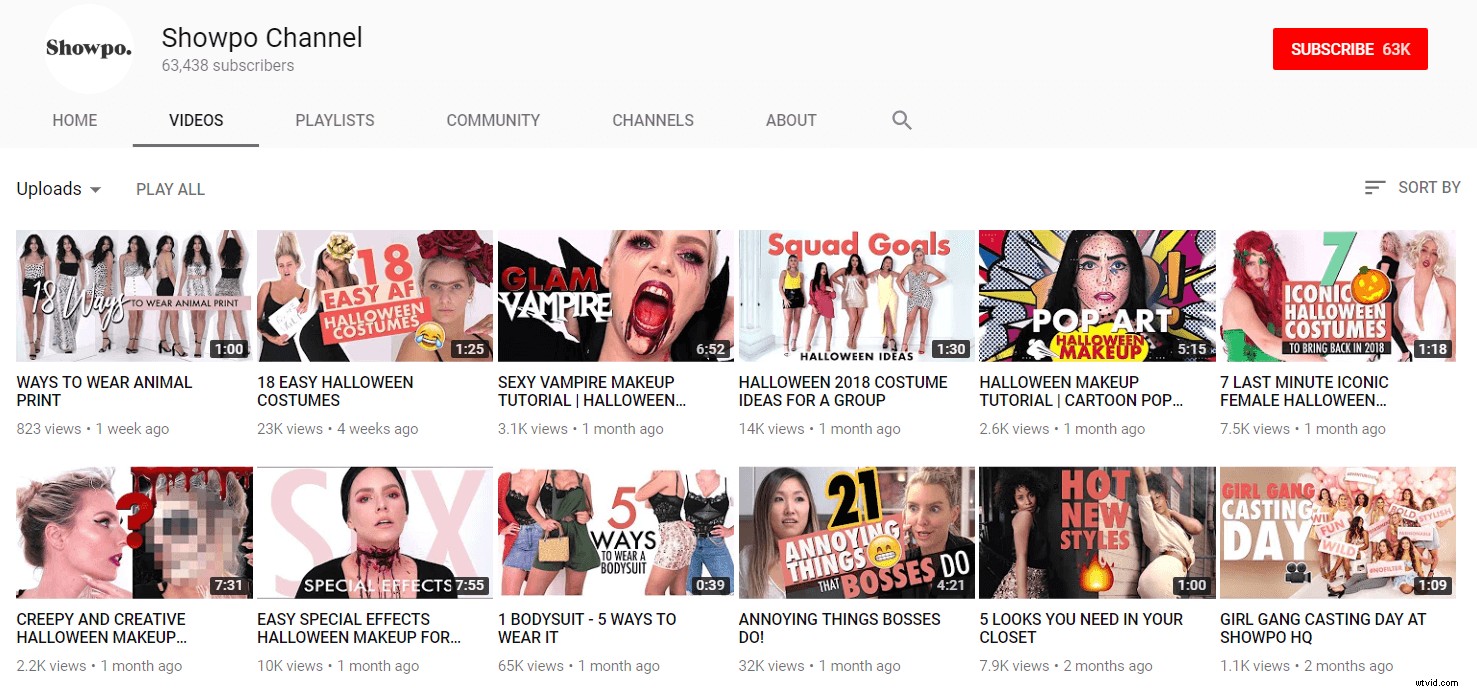This screenshot has width=1477, height=692.
Task: Open the Playlists tab
Action: [334, 120]
